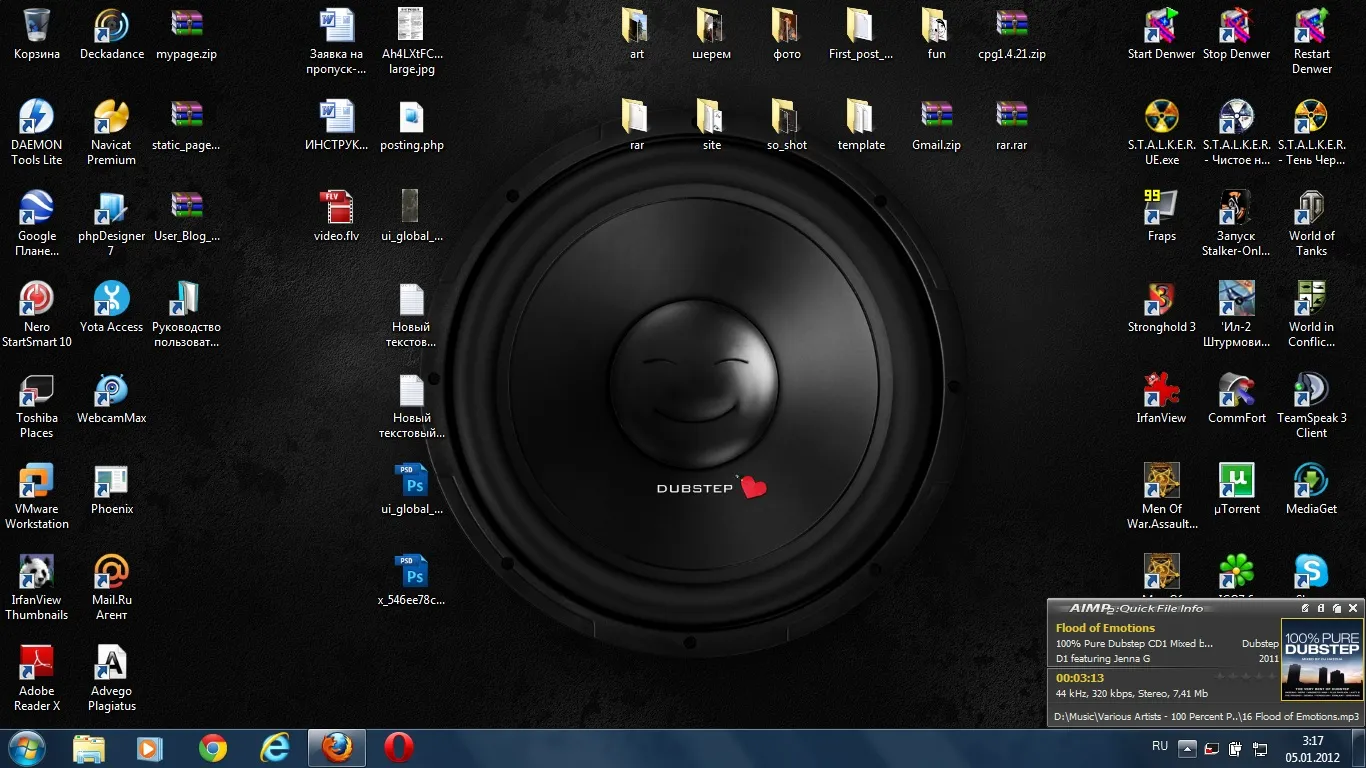The image size is (1366, 768).
Task: Open the First_post folder
Action: 861,34
